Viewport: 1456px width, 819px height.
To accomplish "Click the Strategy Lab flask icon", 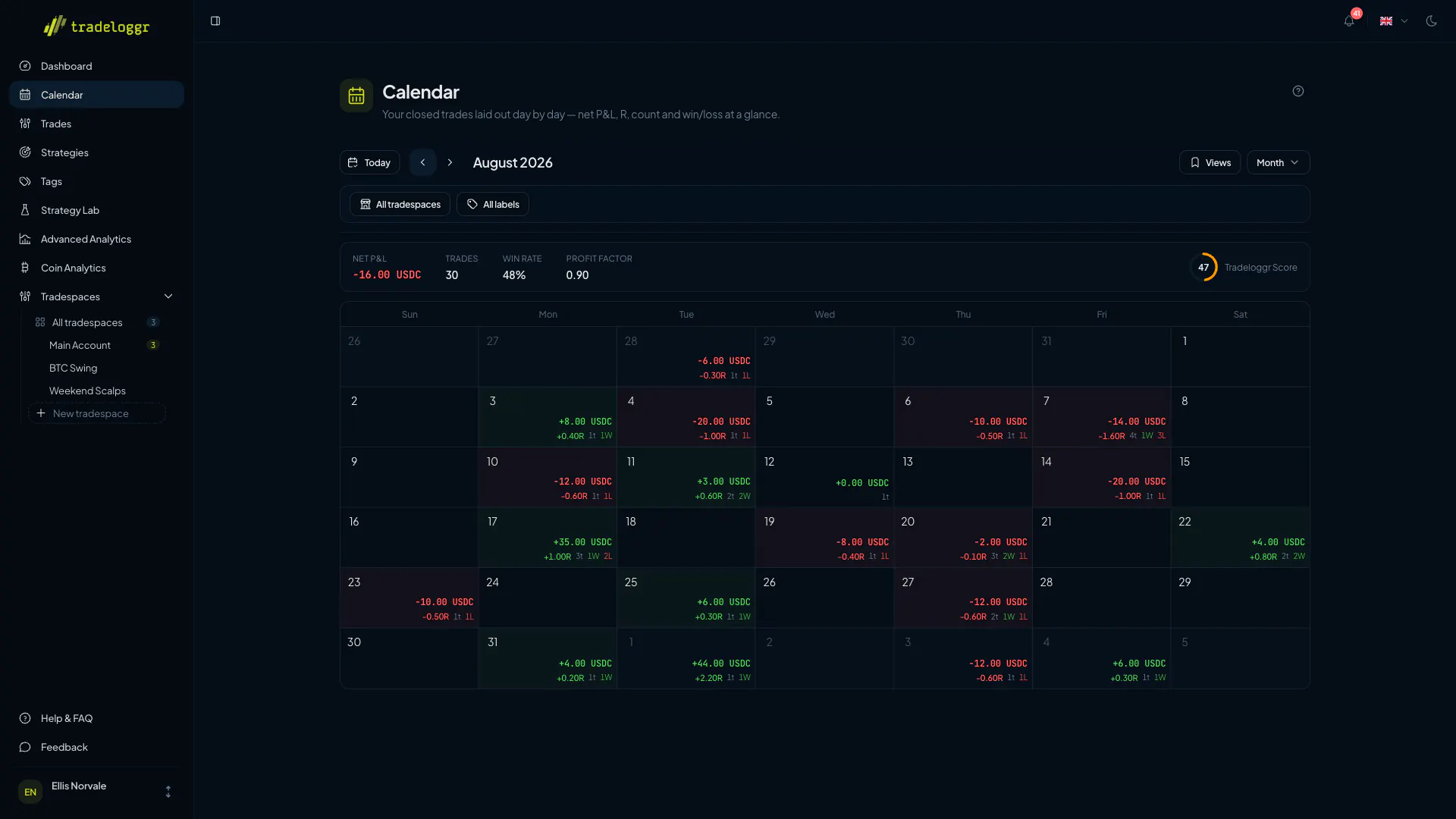I will pyautogui.click(x=25, y=210).
